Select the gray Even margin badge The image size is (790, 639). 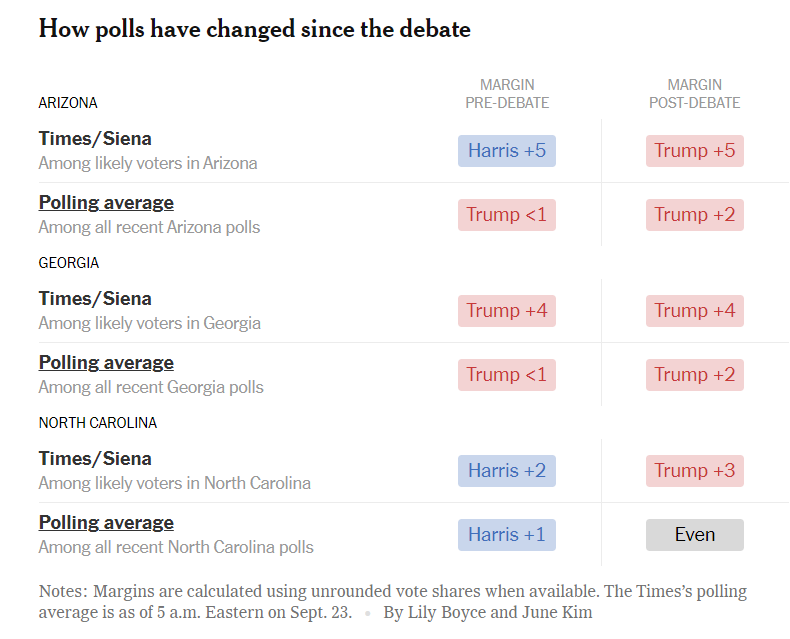(694, 535)
